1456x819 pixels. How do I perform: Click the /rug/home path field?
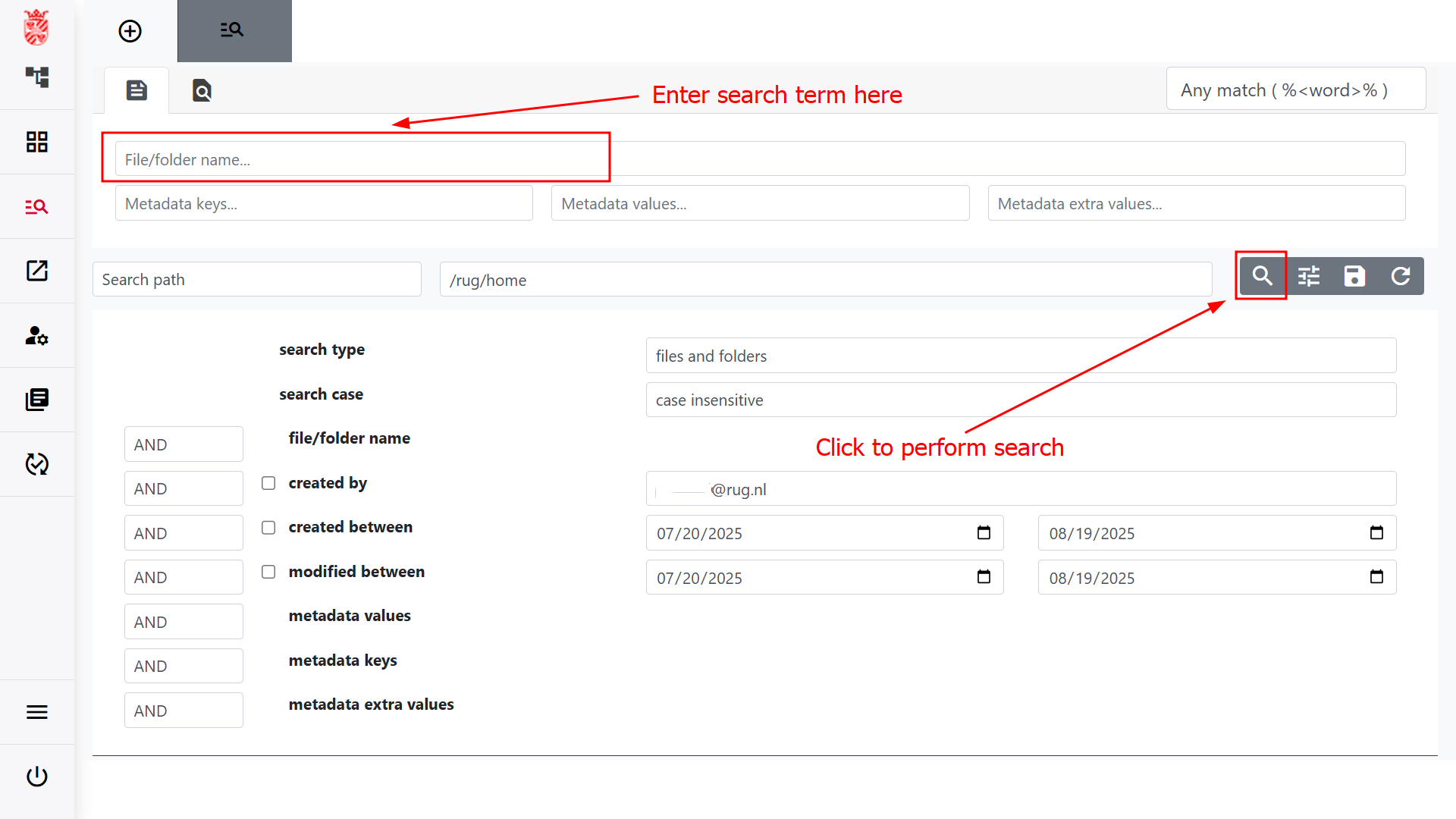tap(826, 279)
